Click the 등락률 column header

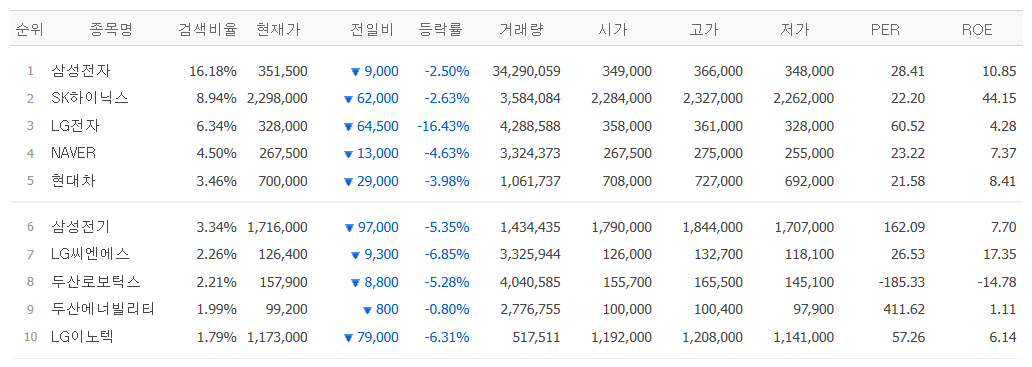pos(440,30)
